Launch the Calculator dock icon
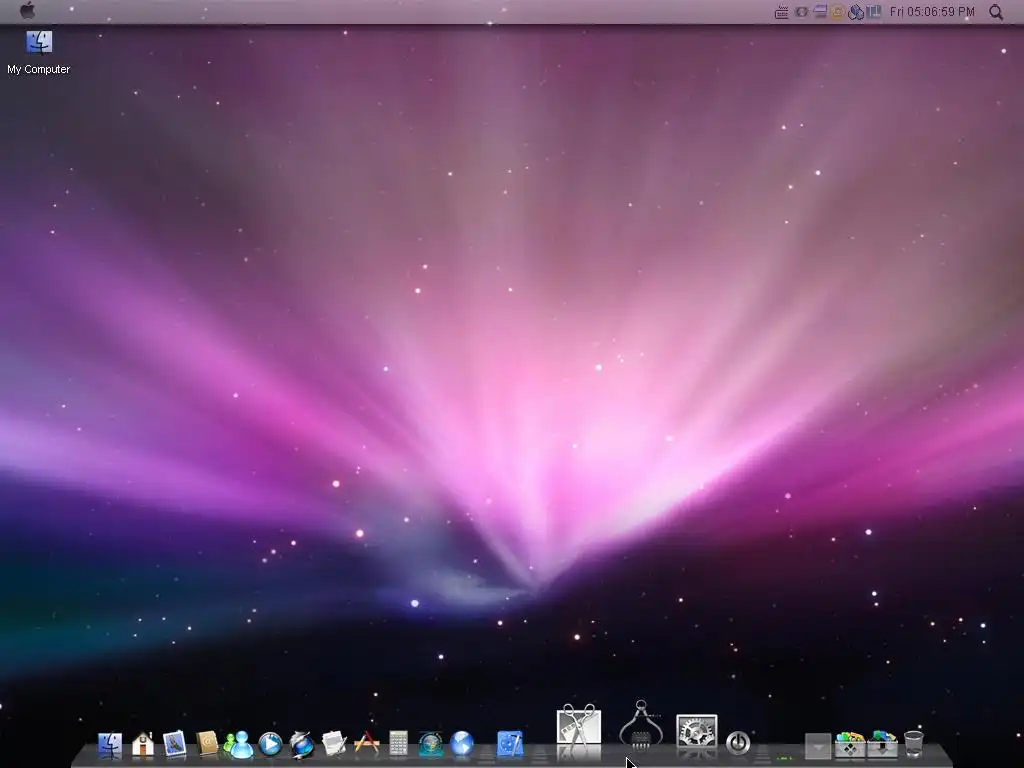The image size is (1024, 768). (398, 744)
